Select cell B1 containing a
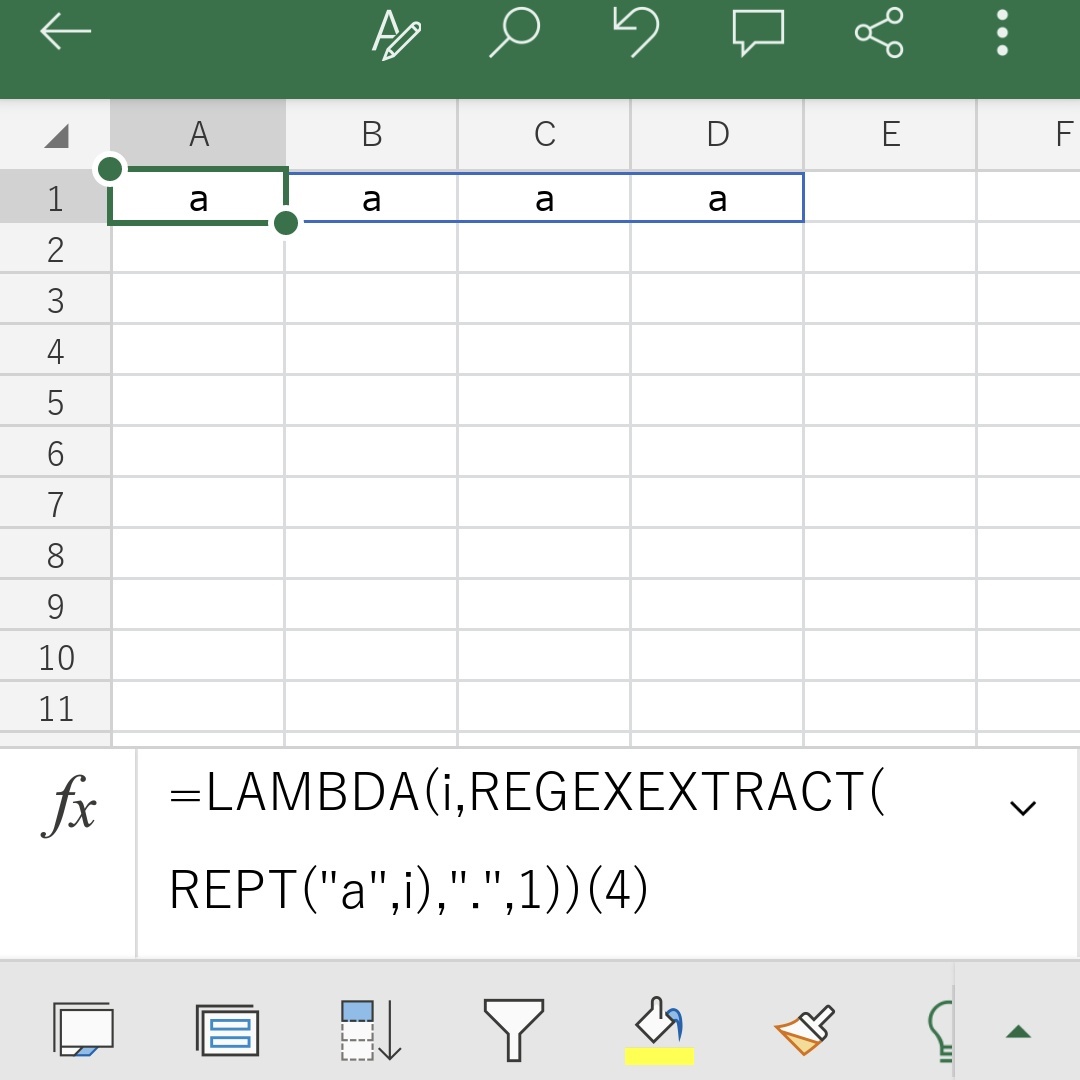 (x=372, y=198)
